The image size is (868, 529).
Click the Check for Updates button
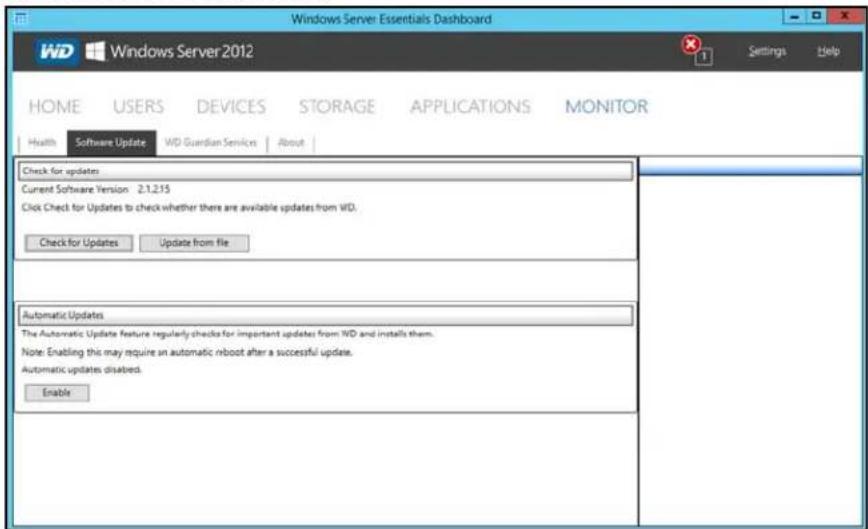point(79,243)
